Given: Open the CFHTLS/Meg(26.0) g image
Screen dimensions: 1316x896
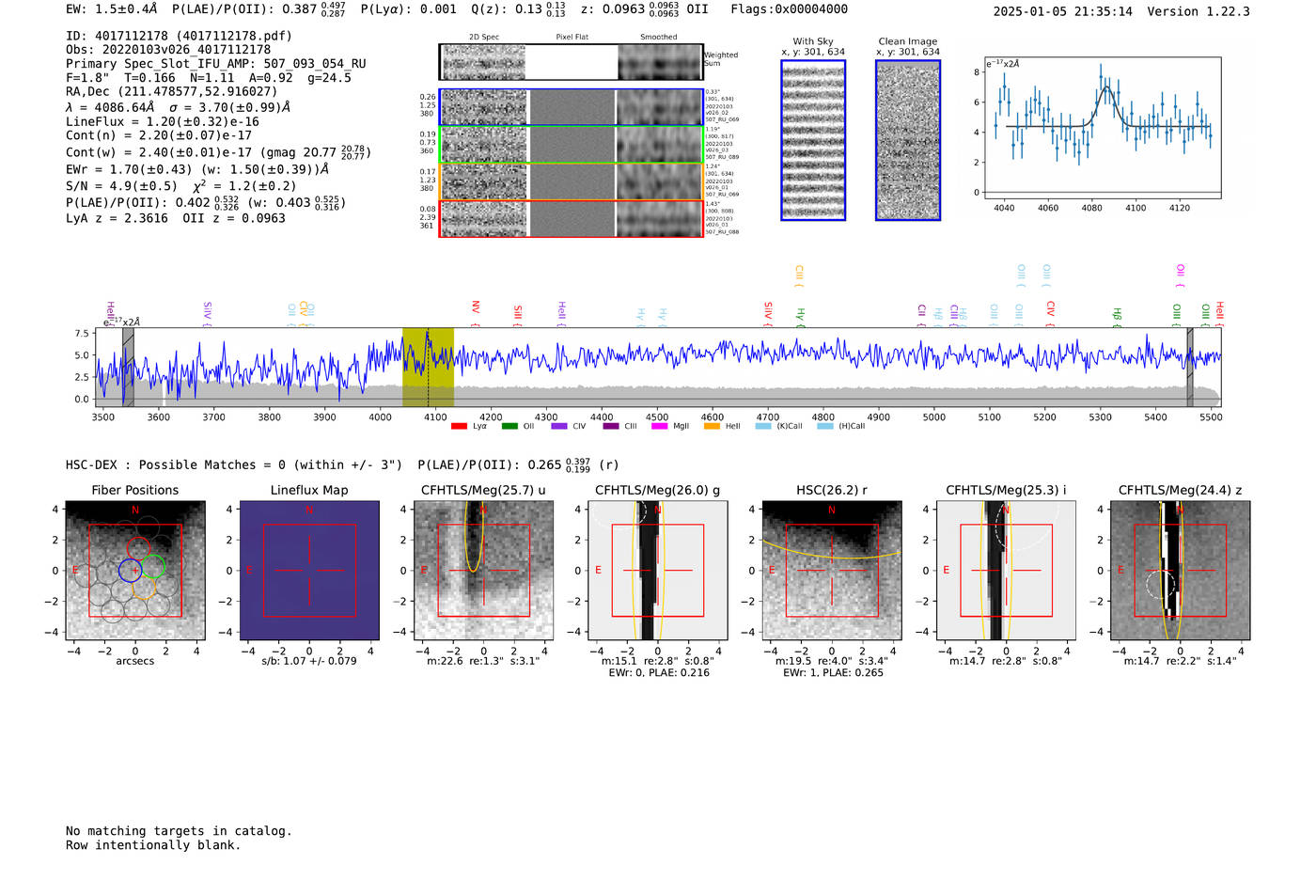Looking at the screenshot, I should (x=658, y=570).
